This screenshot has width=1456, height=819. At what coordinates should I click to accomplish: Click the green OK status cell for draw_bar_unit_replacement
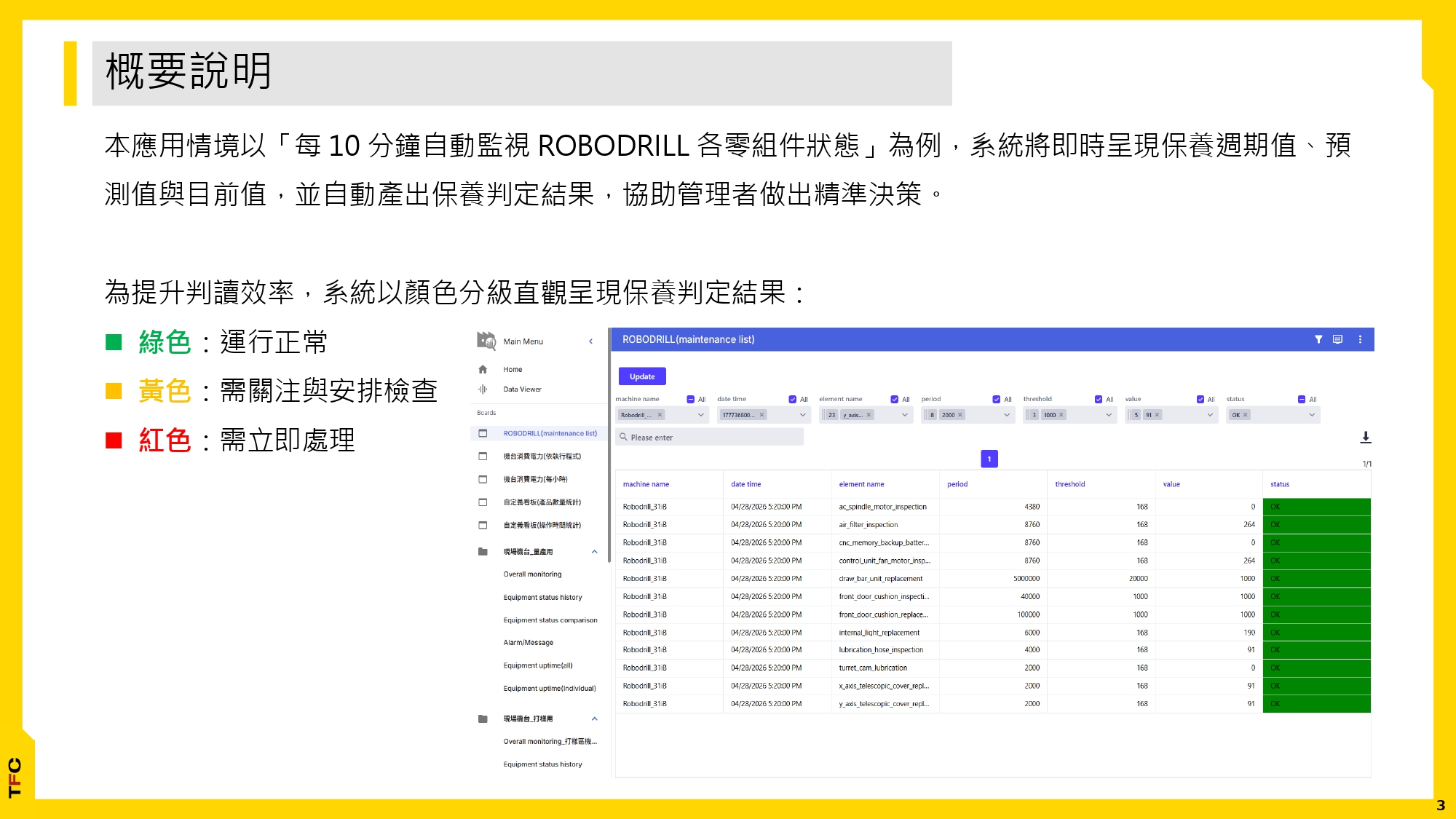coord(1316,579)
